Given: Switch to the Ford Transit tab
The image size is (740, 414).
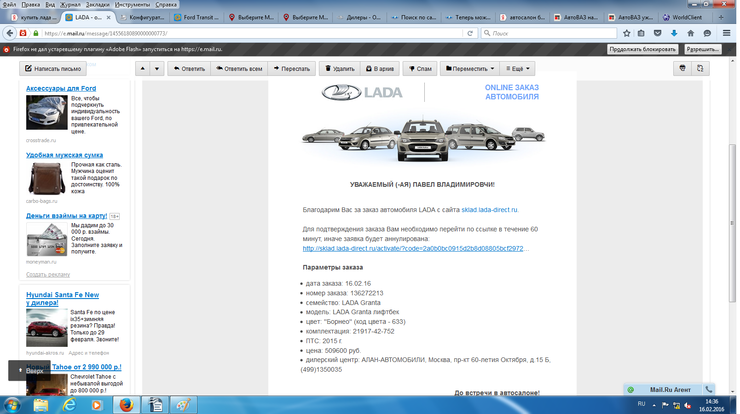Looking at the screenshot, I should coord(196,17).
